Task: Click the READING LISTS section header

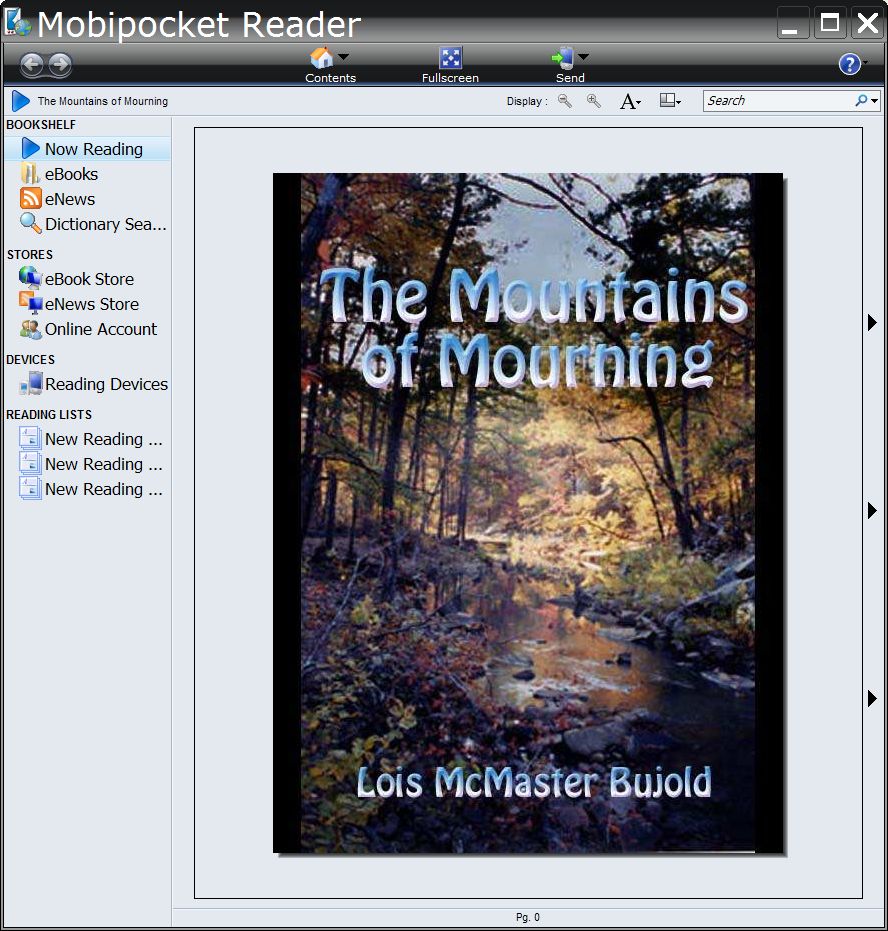Action: point(49,414)
